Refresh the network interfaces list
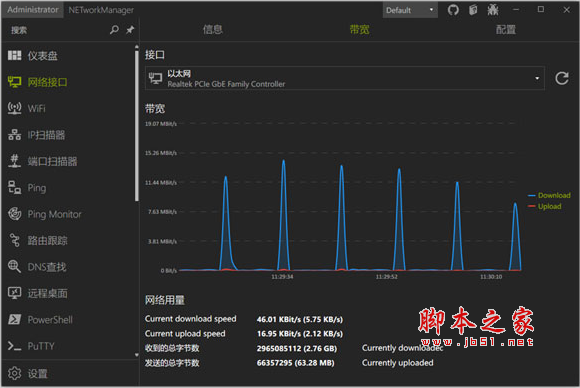 (x=562, y=78)
